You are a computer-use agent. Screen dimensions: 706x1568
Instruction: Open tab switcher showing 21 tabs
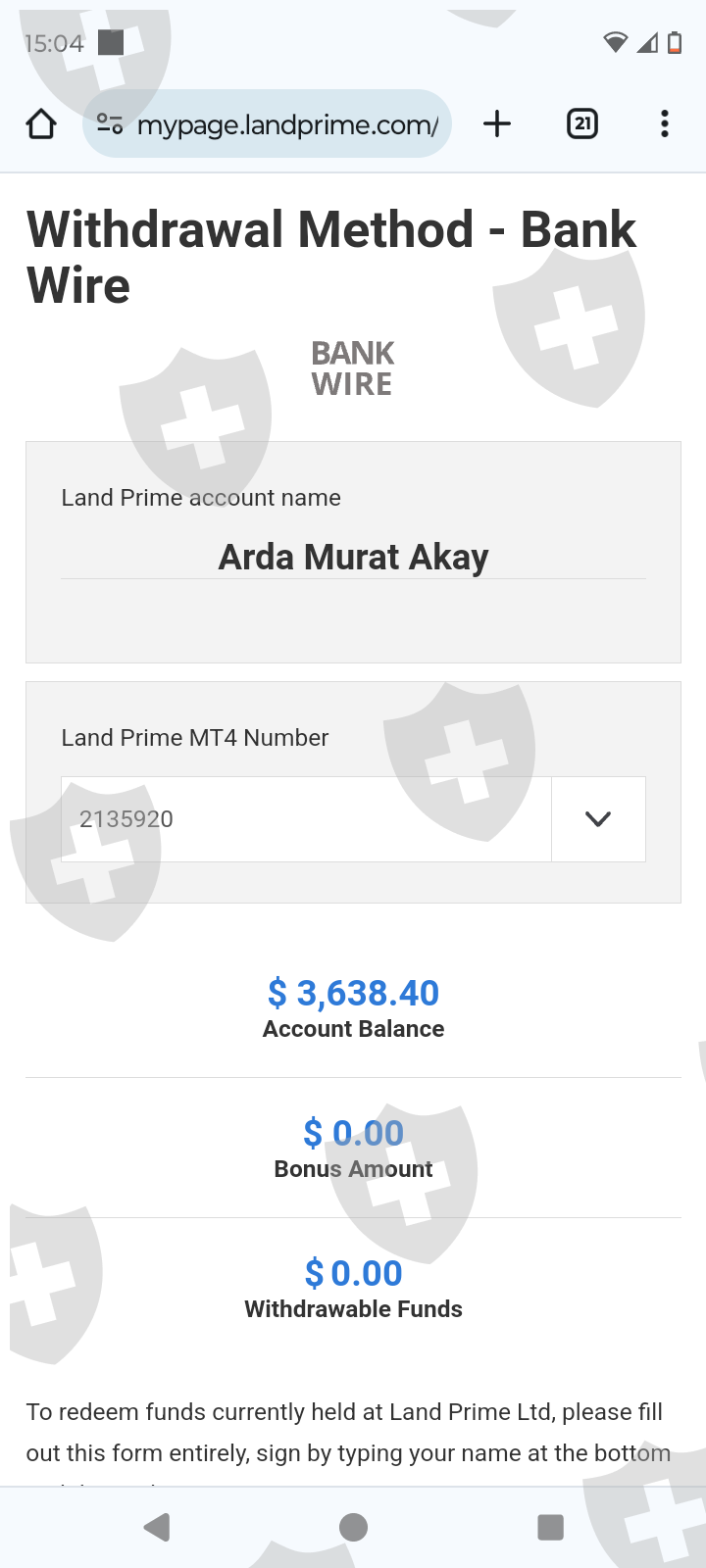coord(582,123)
